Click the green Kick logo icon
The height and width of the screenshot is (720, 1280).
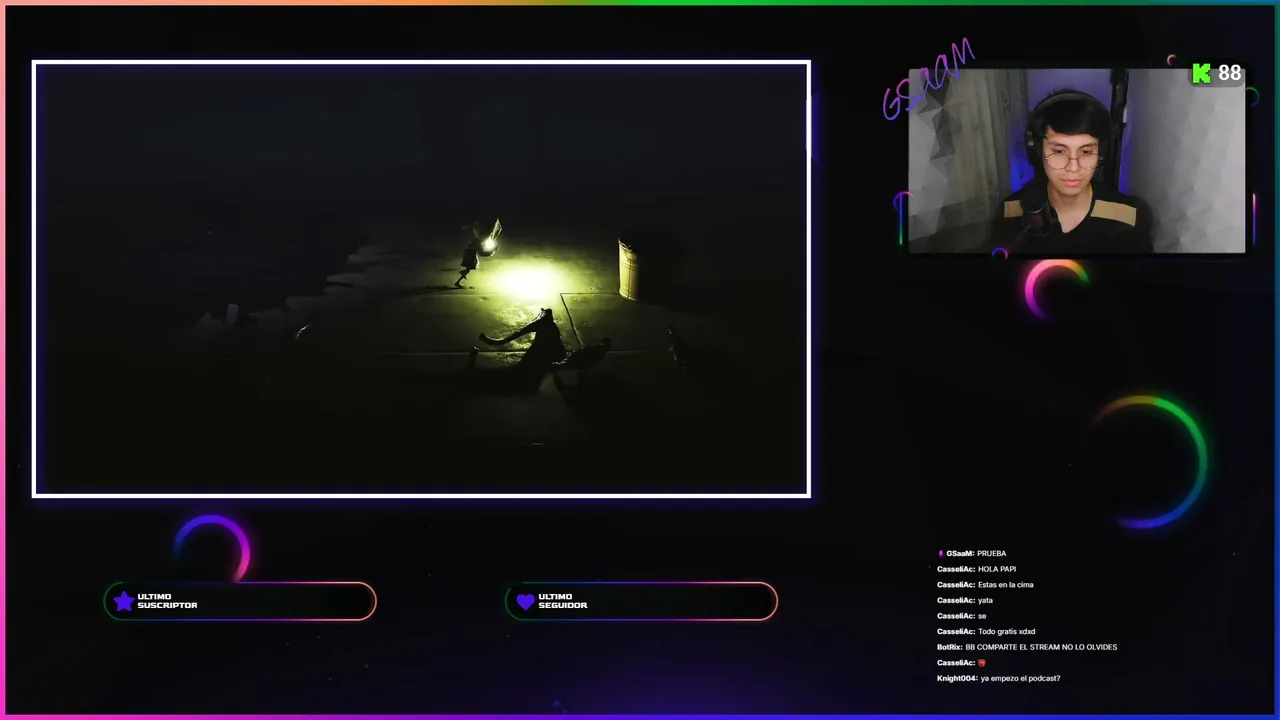(1202, 73)
